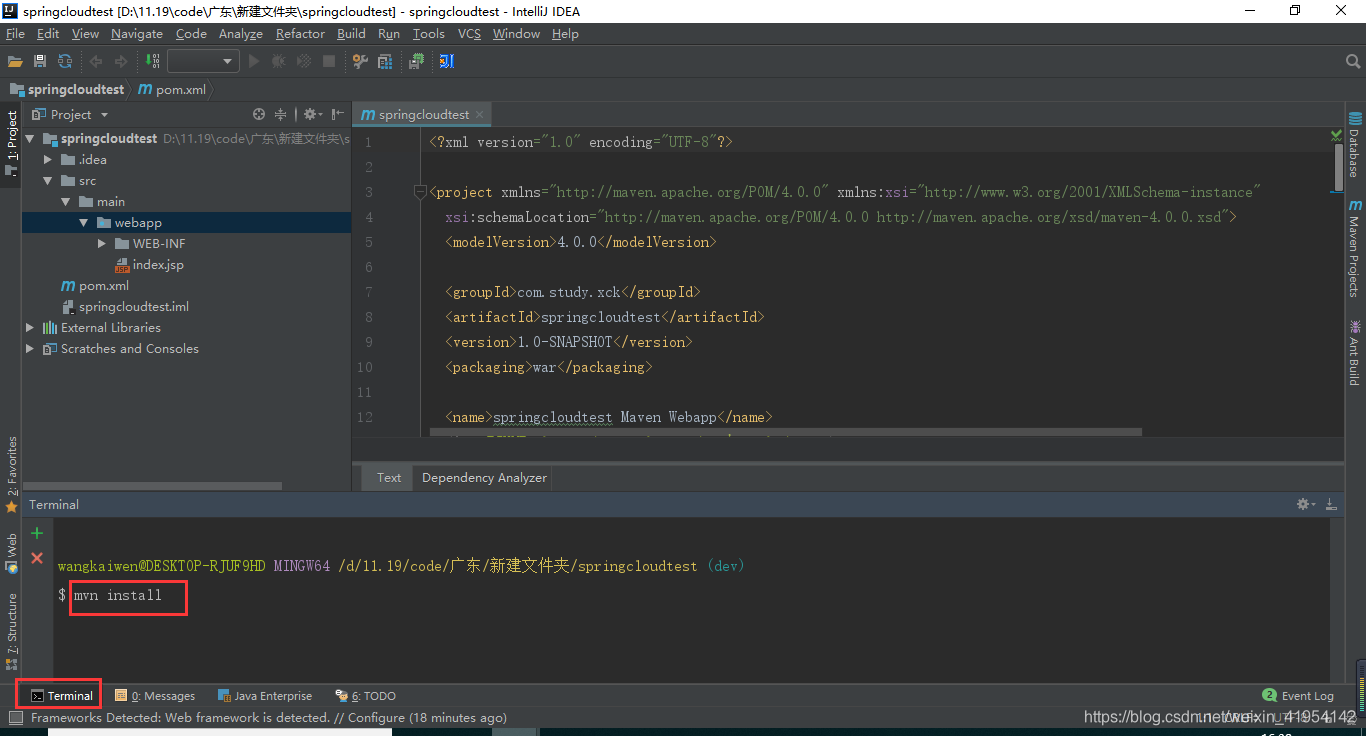Viewport: 1366px width, 736px height.
Task: Fold the project XML element
Action: tap(420, 192)
